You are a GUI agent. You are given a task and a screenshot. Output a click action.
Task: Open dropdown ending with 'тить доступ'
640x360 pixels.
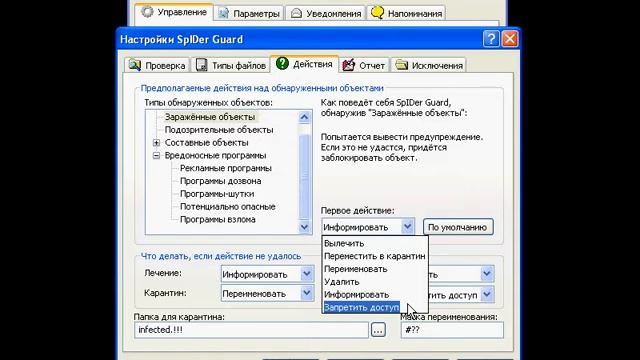(487, 294)
